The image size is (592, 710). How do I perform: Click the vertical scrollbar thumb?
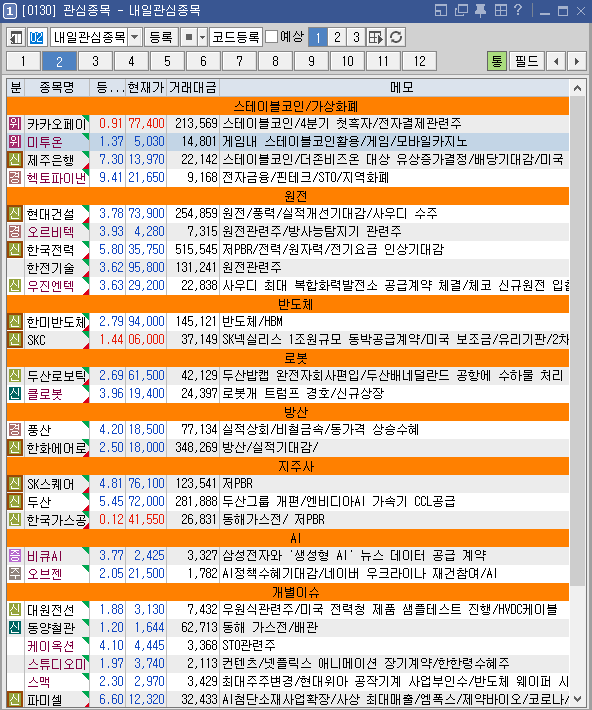[577, 340]
